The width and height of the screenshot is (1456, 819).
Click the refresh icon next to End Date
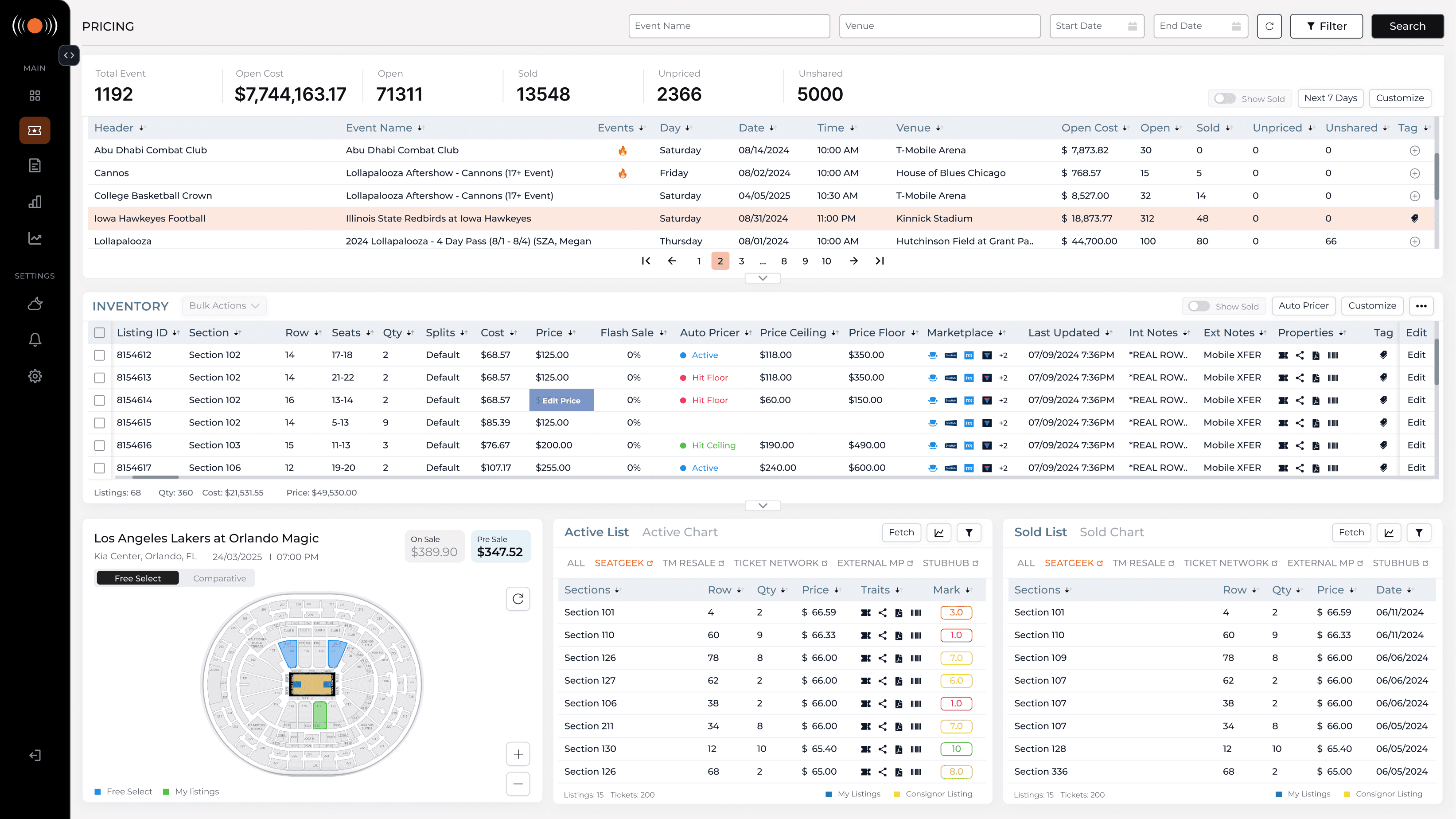1269,26
